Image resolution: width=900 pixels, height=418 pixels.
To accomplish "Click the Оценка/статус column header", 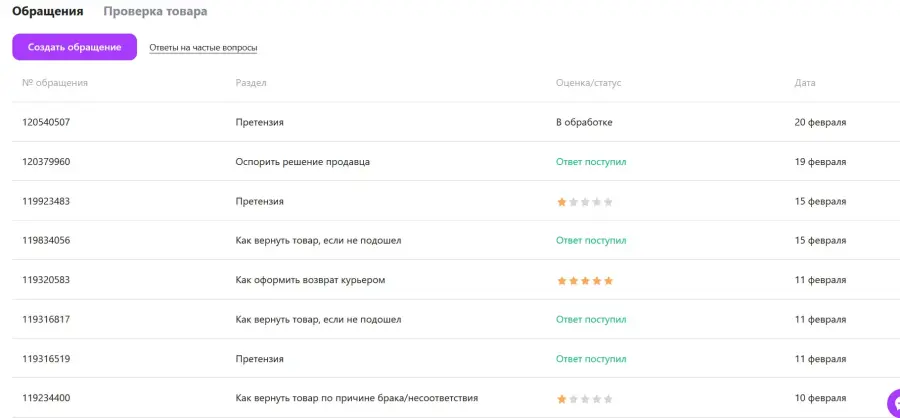I will pyautogui.click(x=588, y=83).
